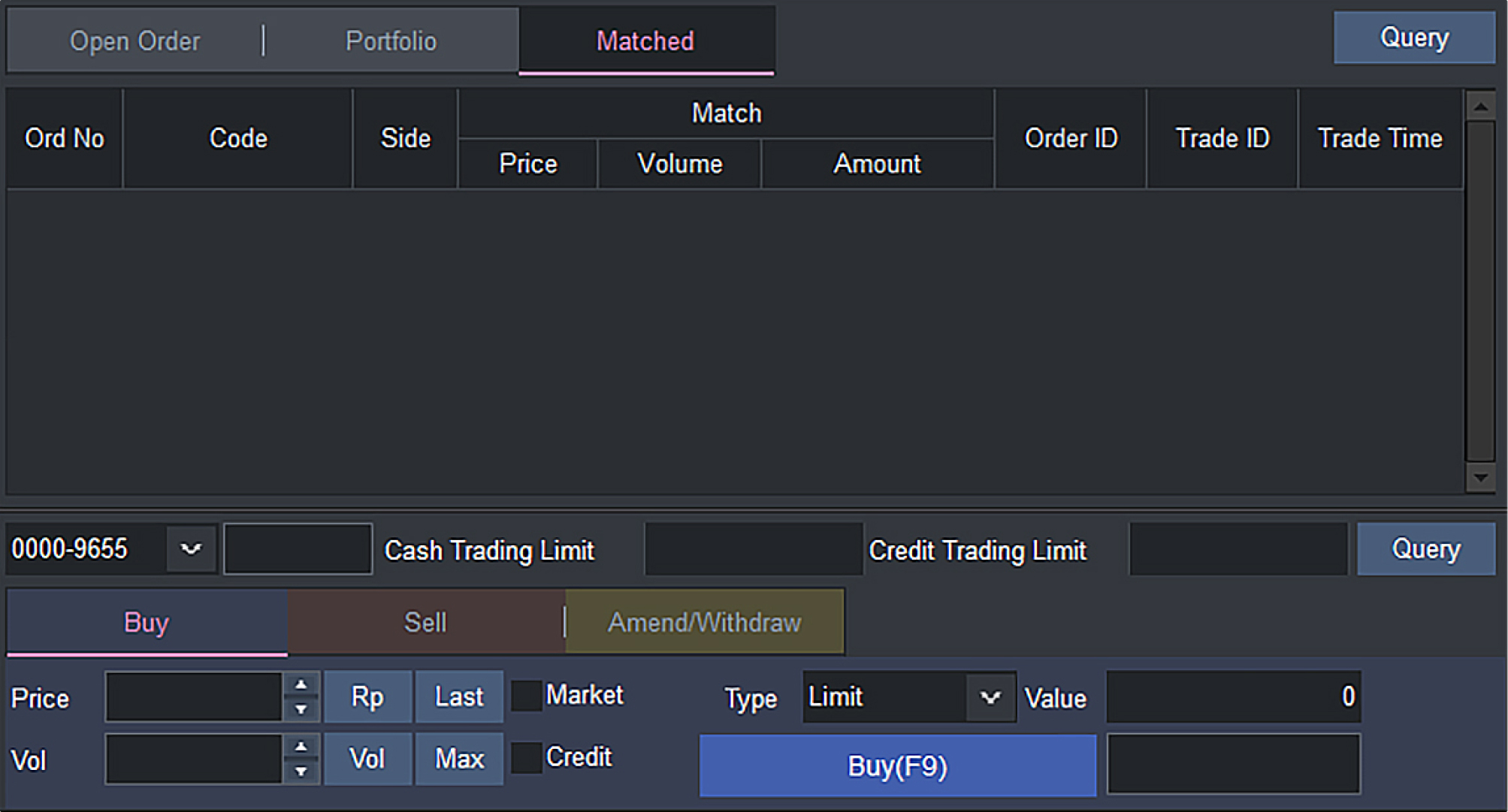Viewport: 1508px width, 812px height.
Task: Decrease Vol using the down stepper arrow
Action: pyautogui.click(x=302, y=772)
